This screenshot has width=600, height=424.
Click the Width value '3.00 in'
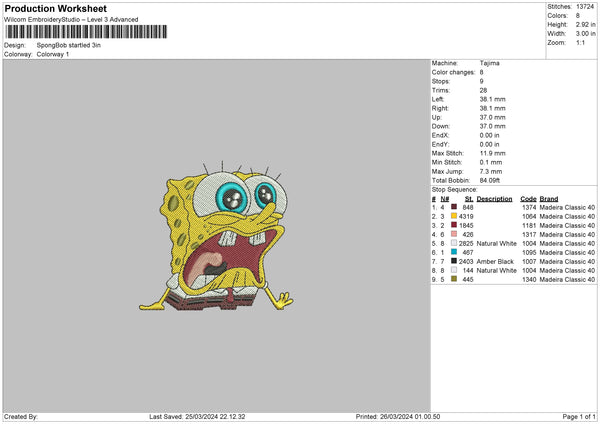click(x=585, y=34)
